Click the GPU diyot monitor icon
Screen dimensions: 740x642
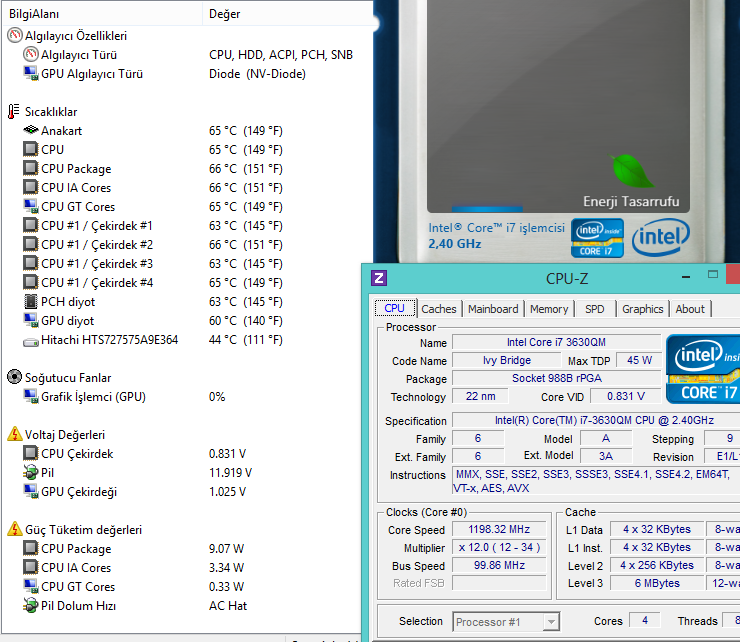click(31, 320)
